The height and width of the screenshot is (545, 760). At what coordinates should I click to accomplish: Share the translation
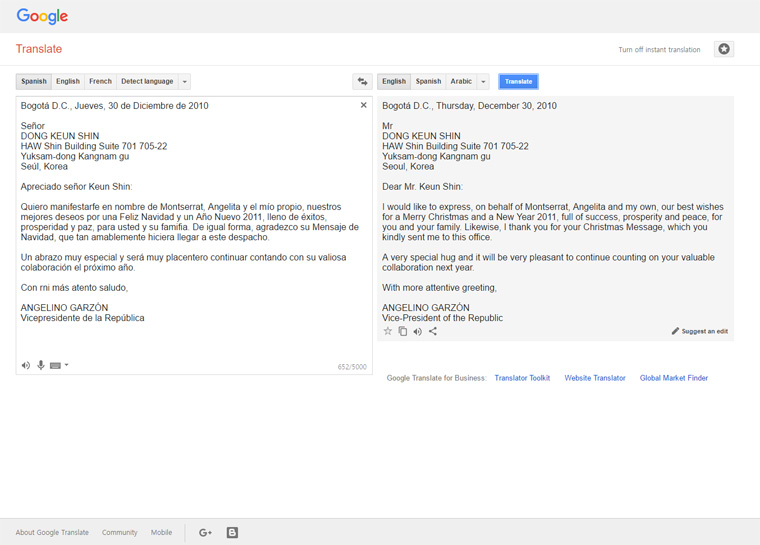433,331
